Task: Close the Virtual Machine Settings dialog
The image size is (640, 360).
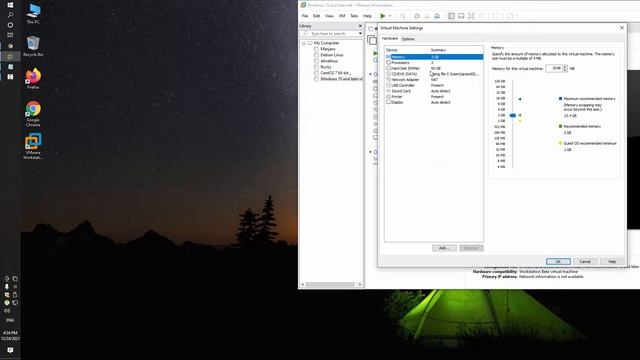Action: [622, 28]
